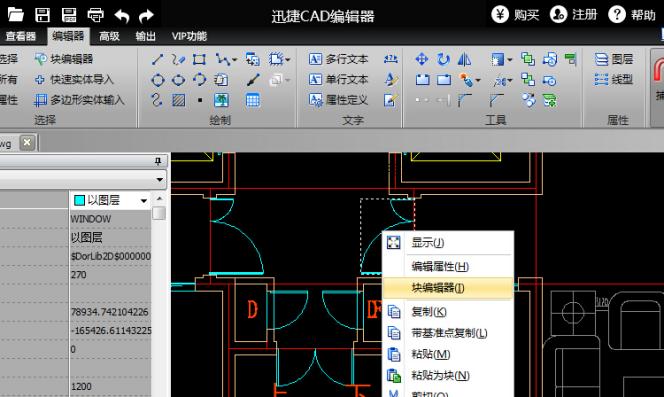Viewport: 664px width, 397px height.
Task: Click the dimension text tool icon
Action: coord(390,59)
